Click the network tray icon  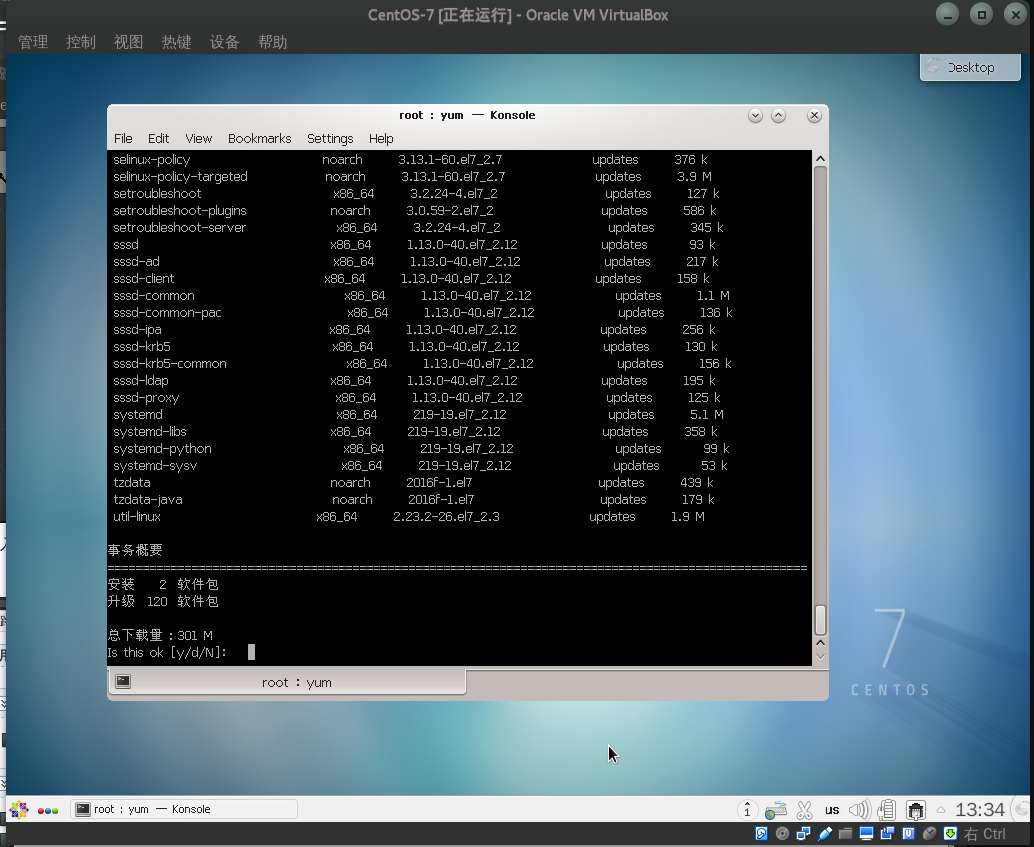coord(776,809)
